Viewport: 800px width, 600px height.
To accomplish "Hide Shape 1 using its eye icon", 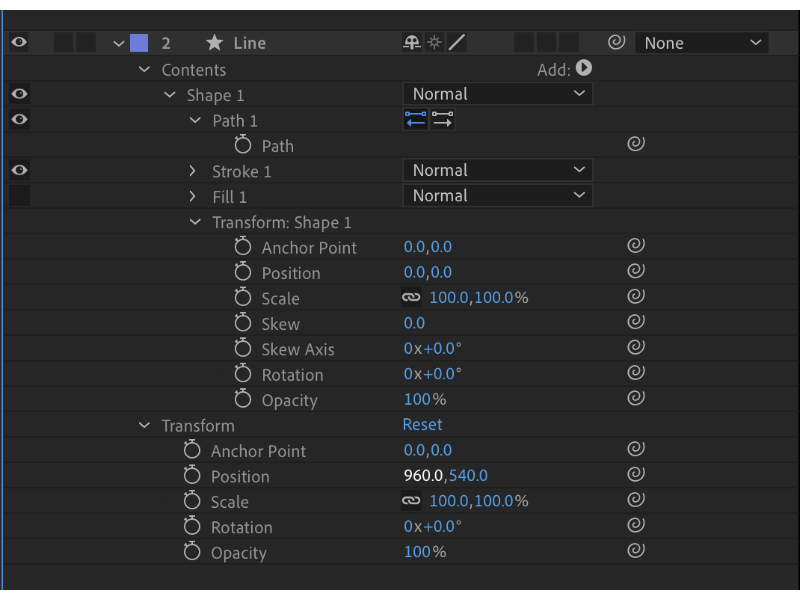I will [19, 94].
